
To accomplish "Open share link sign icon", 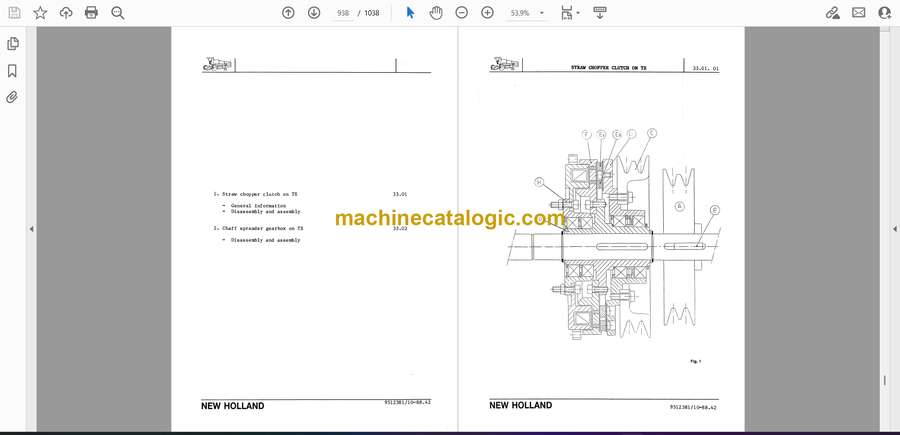I will pyautogui.click(x=833, y=13).
